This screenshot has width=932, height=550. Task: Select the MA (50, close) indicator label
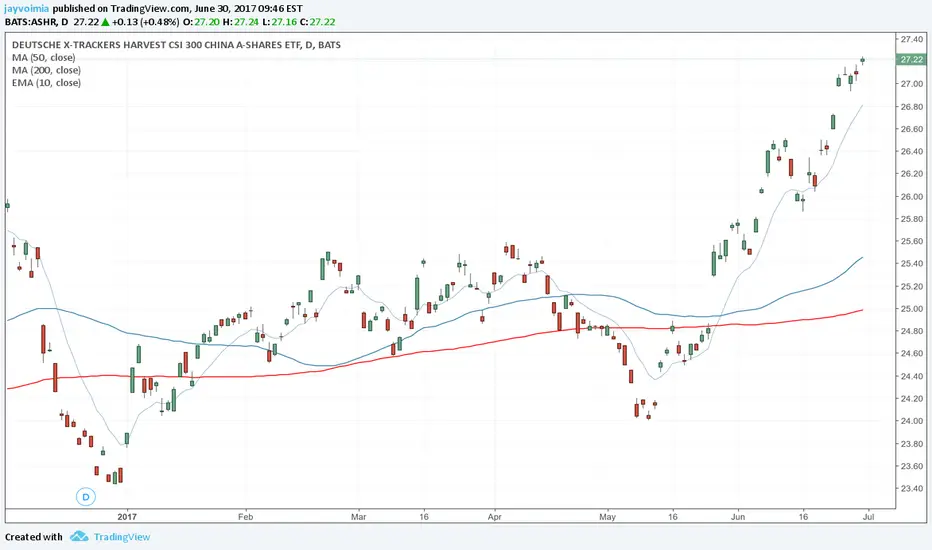(x=44, y=58)
